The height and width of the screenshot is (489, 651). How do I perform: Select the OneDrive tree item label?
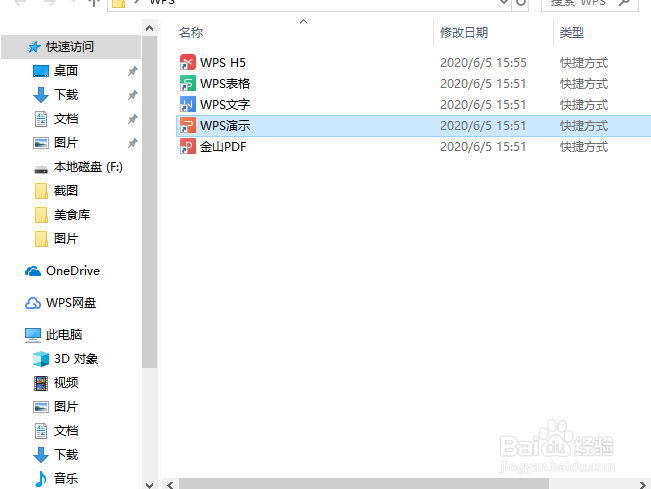tap(73, 271)
